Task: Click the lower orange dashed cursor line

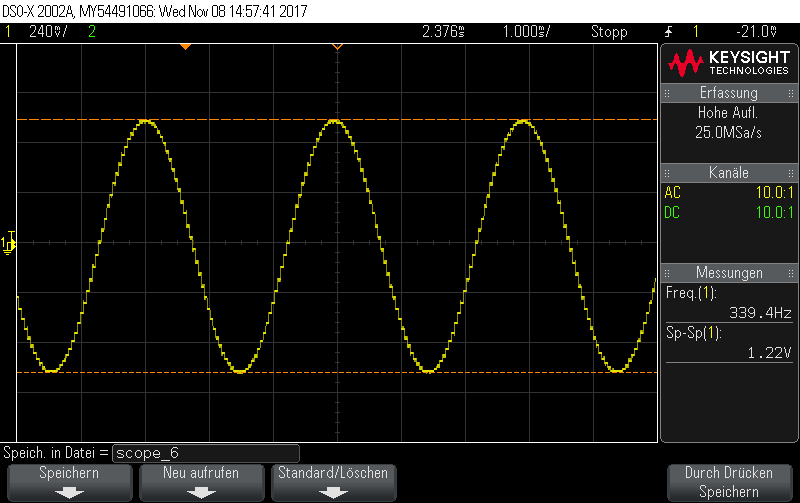Action: pos(337,372)
